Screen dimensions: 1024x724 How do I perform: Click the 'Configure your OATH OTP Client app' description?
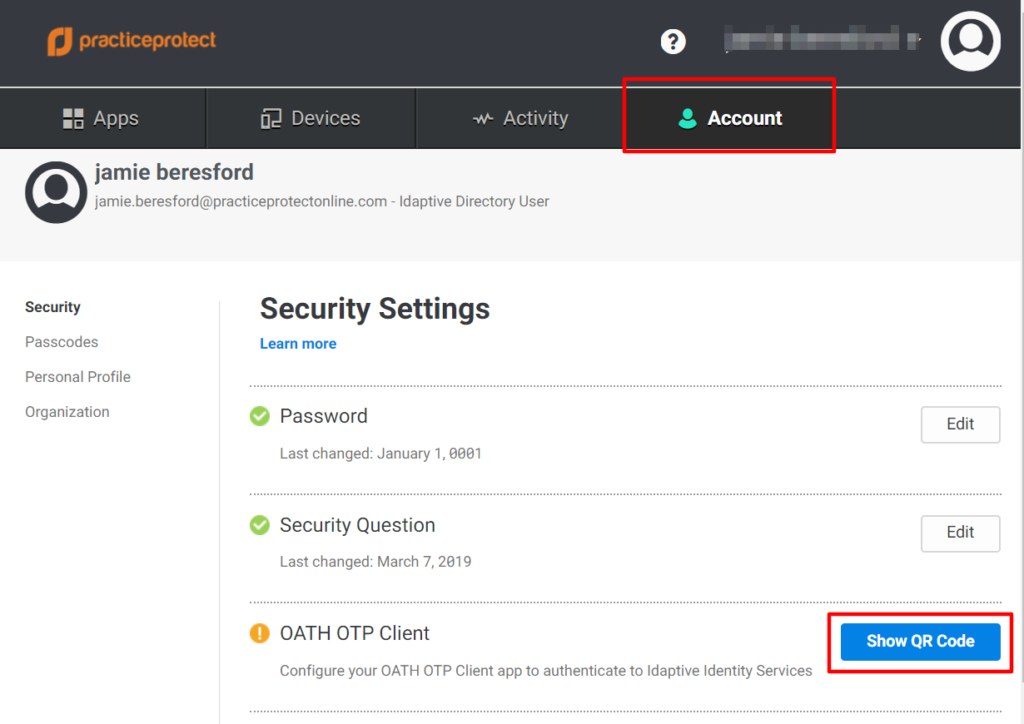click(x=546, y=671)
